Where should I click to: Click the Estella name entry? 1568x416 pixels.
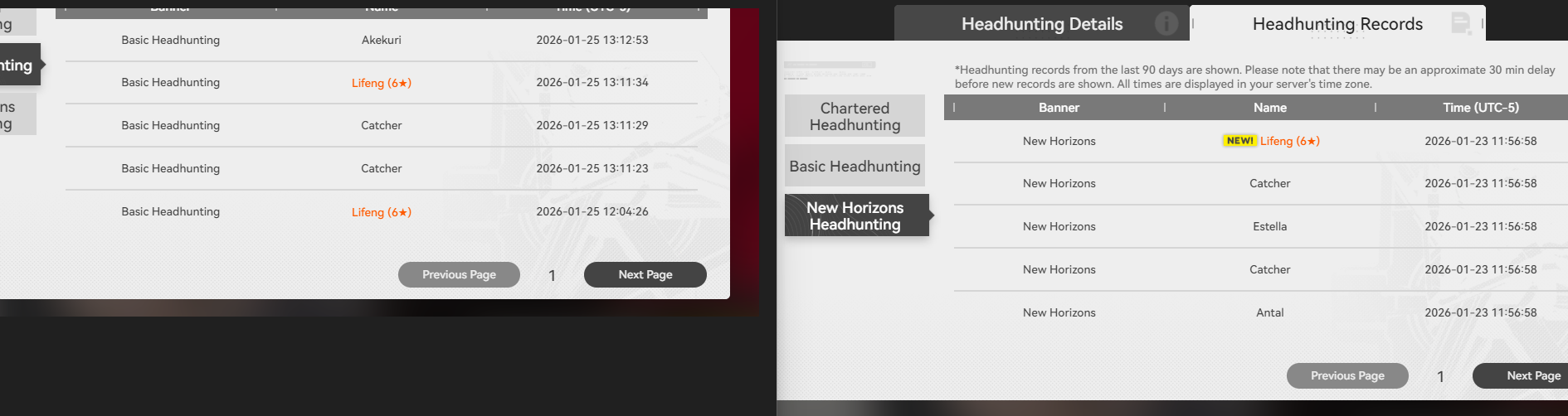click(1270, 226)
